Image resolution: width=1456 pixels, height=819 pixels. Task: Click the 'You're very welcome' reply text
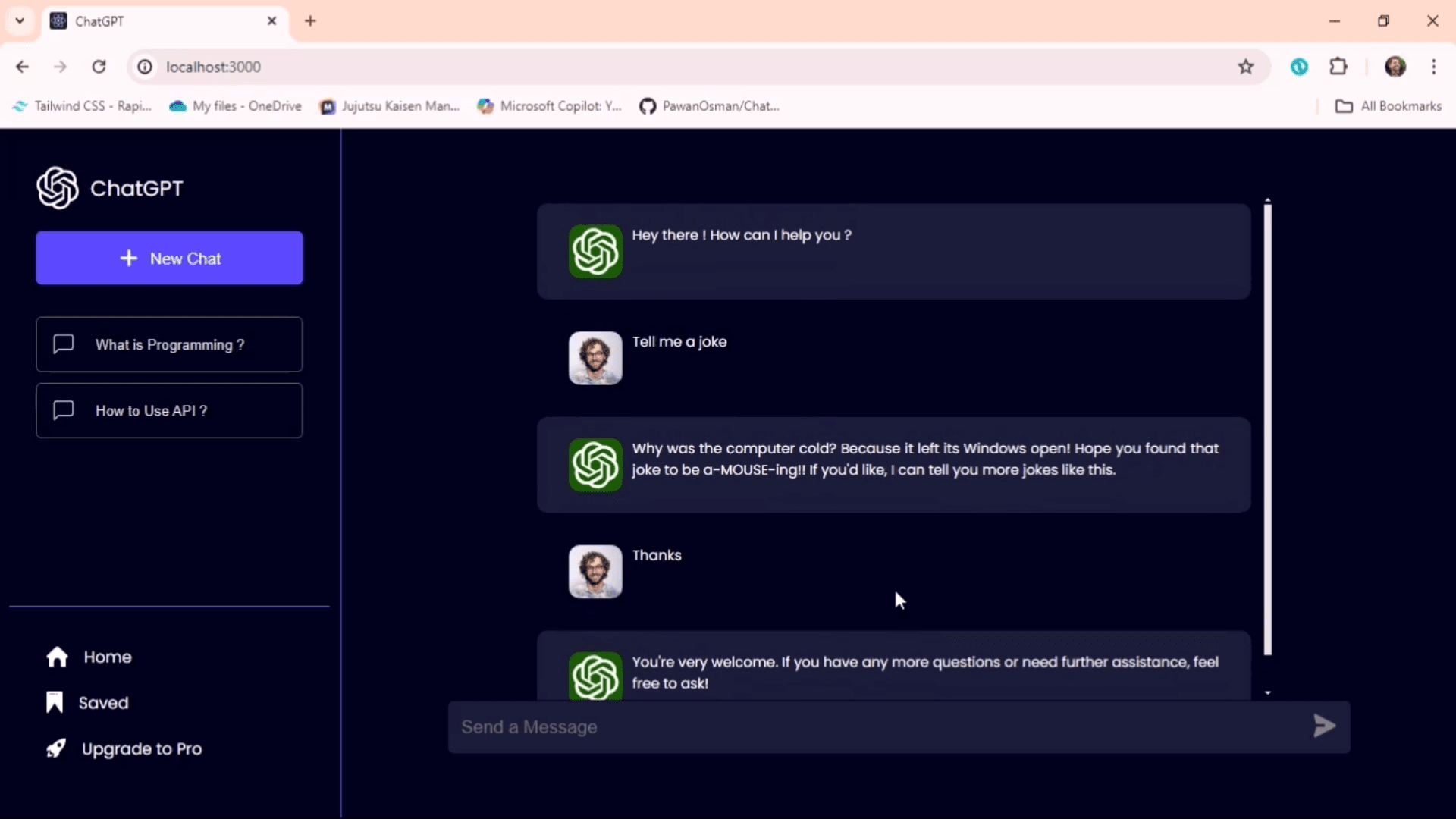coord(925,673)
